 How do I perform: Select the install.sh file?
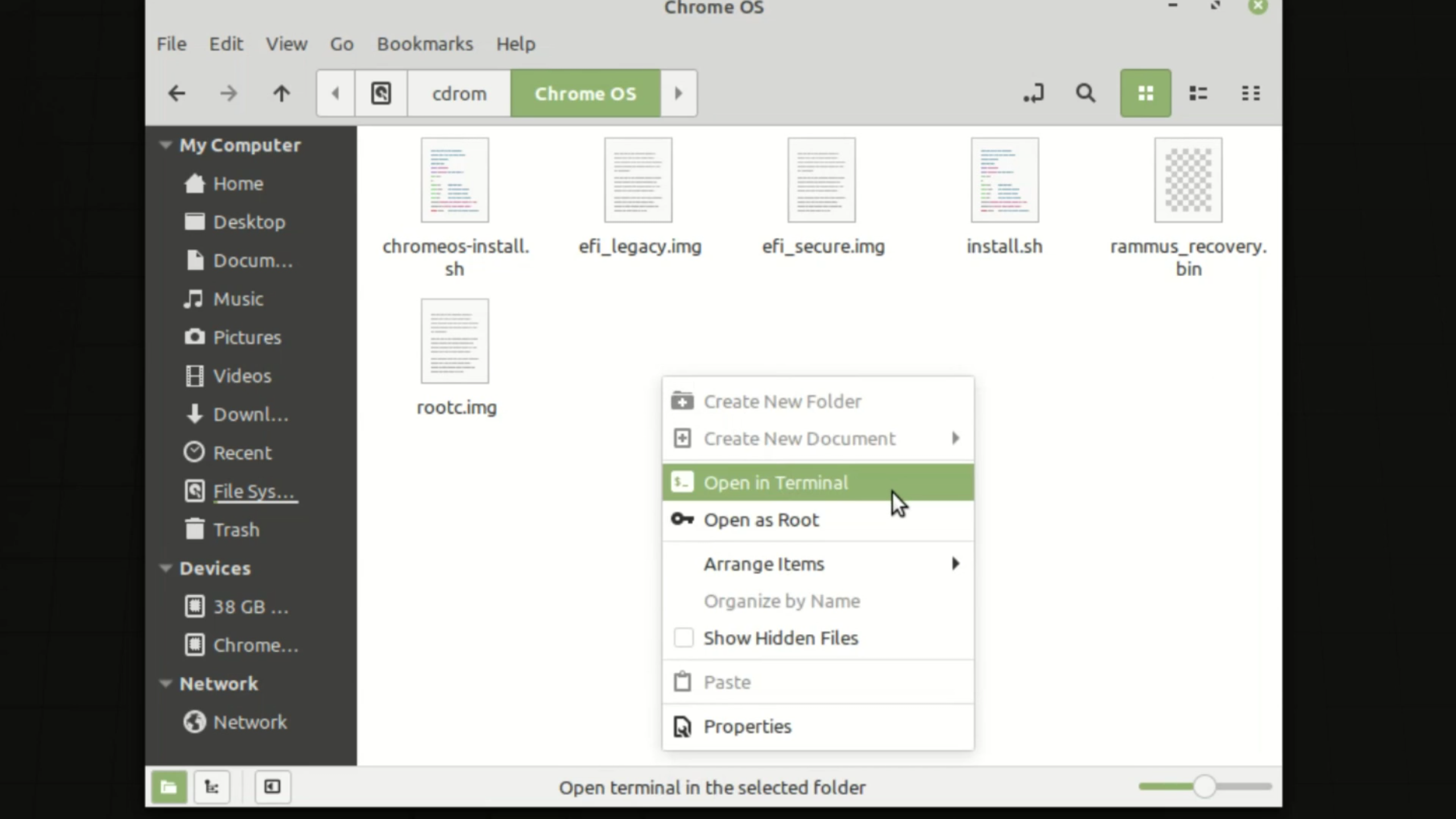pyautogui.click(x=1005, y=197)
